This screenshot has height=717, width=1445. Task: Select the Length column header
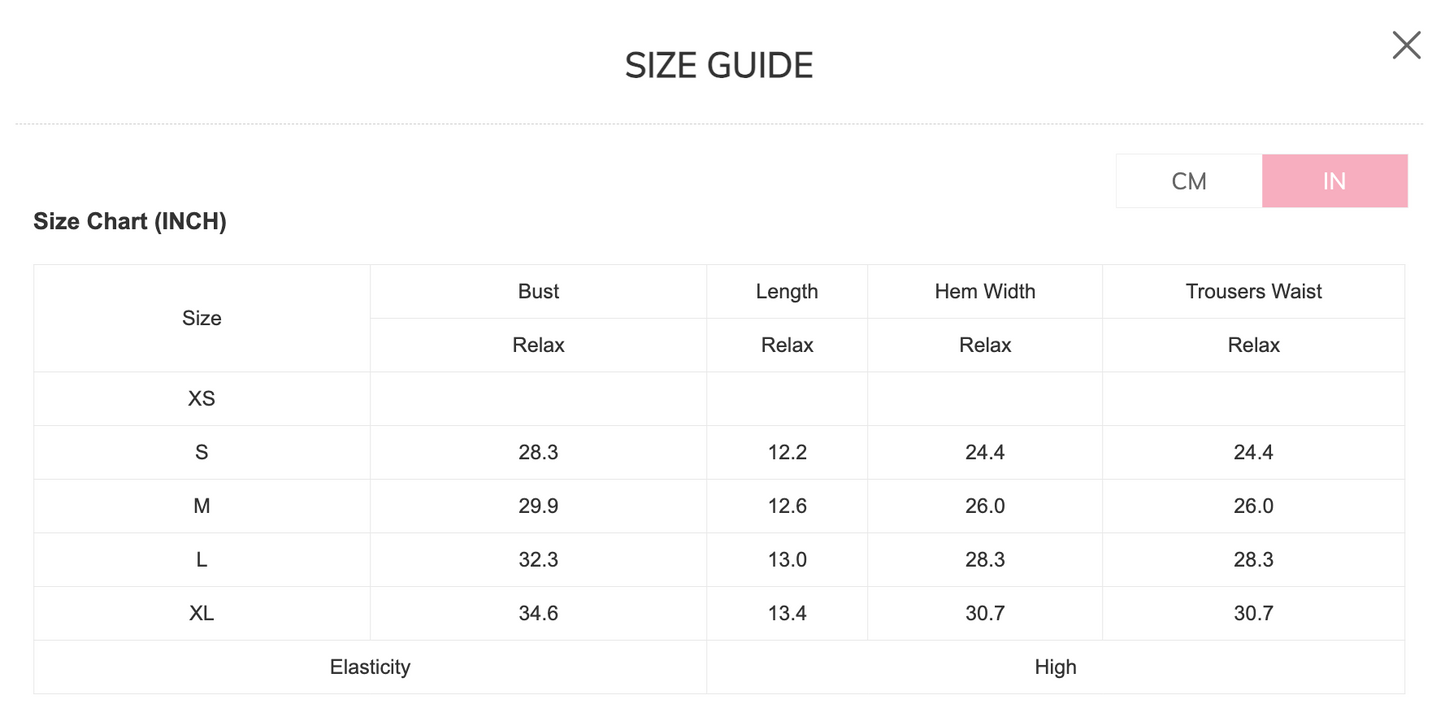(x=787, y=291)
